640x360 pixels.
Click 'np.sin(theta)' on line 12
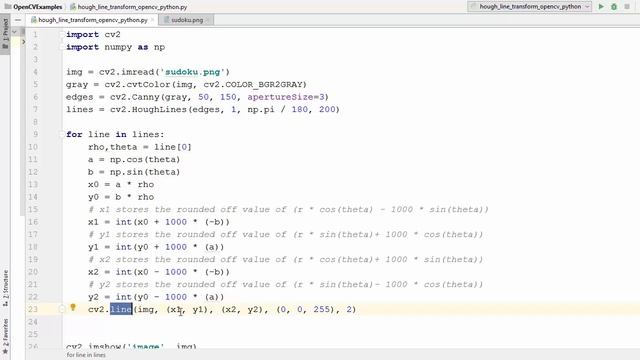coord(145,172)
